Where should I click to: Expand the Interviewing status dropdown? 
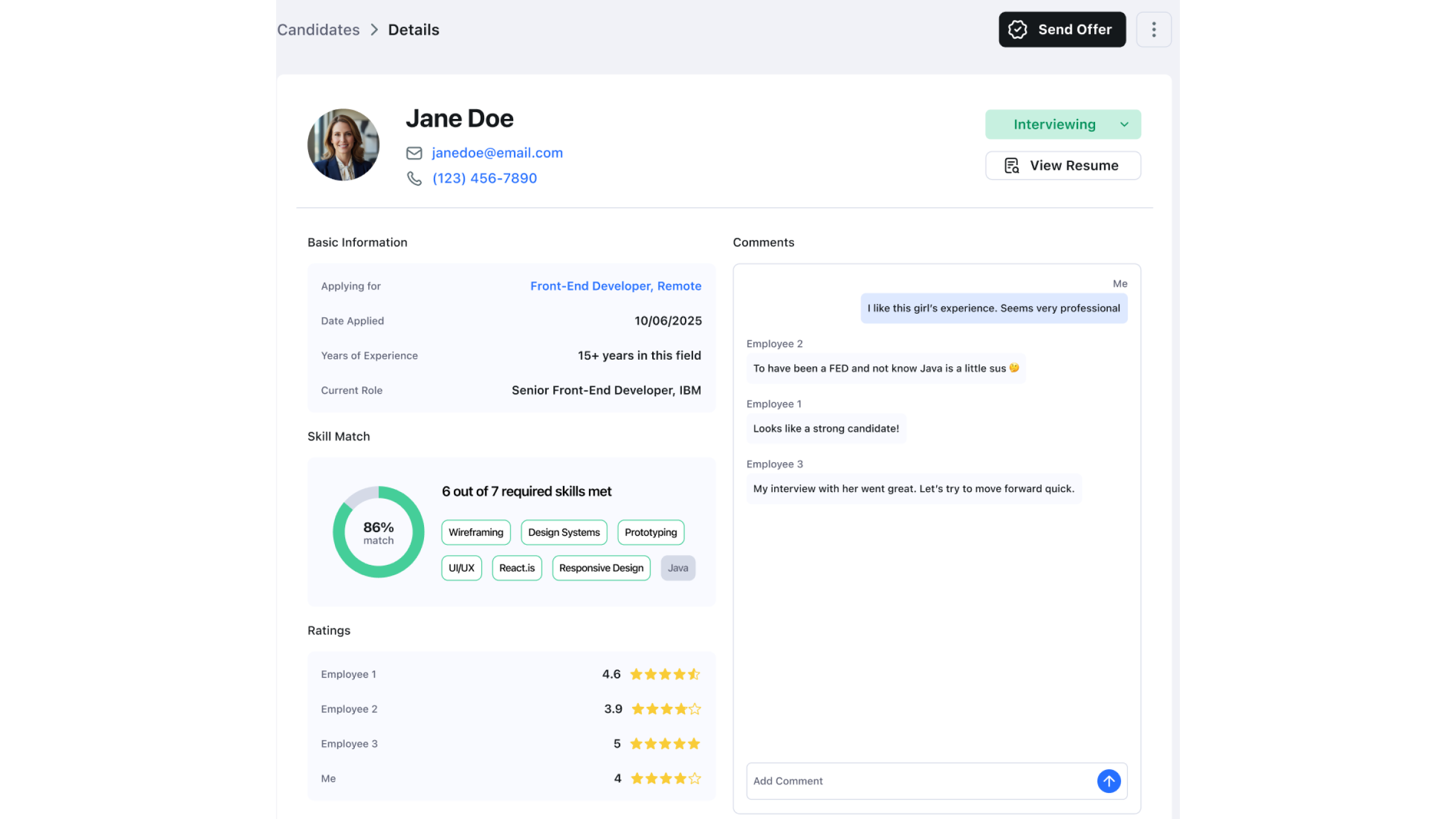tap(1054, 124)
